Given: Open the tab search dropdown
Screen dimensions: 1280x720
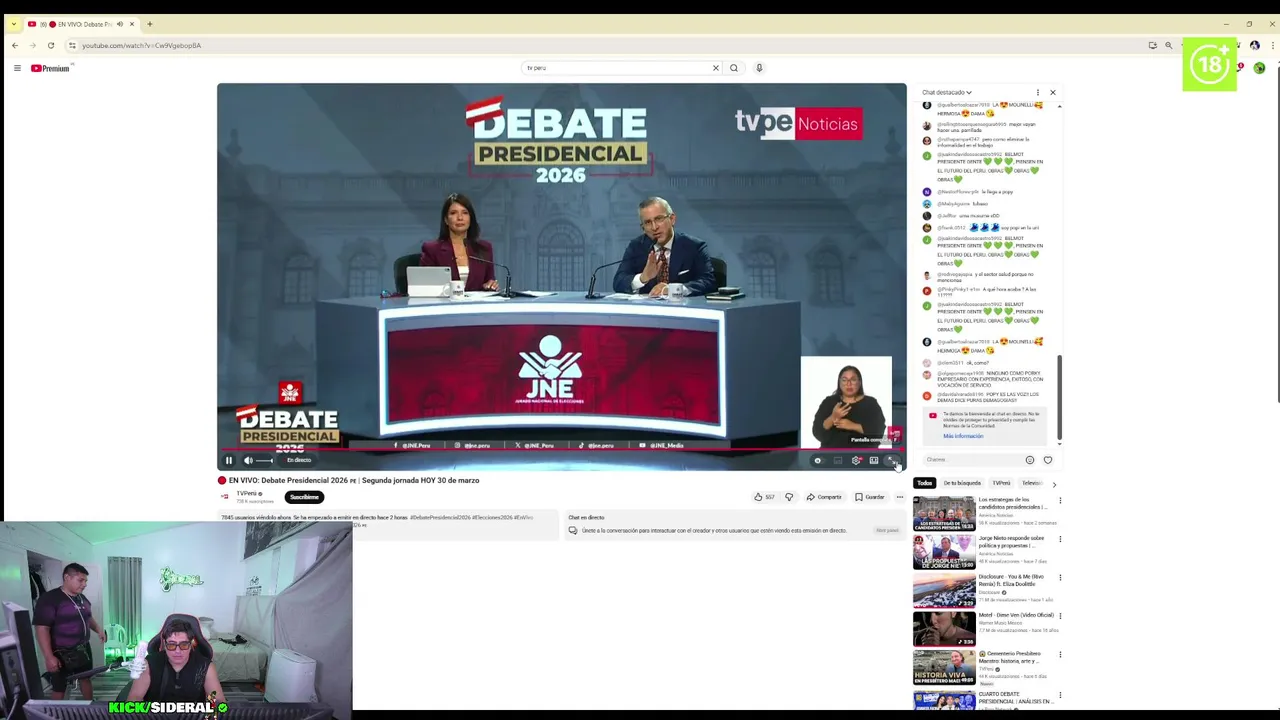Looking at the screenshot, I should click(x=13, y=24).
